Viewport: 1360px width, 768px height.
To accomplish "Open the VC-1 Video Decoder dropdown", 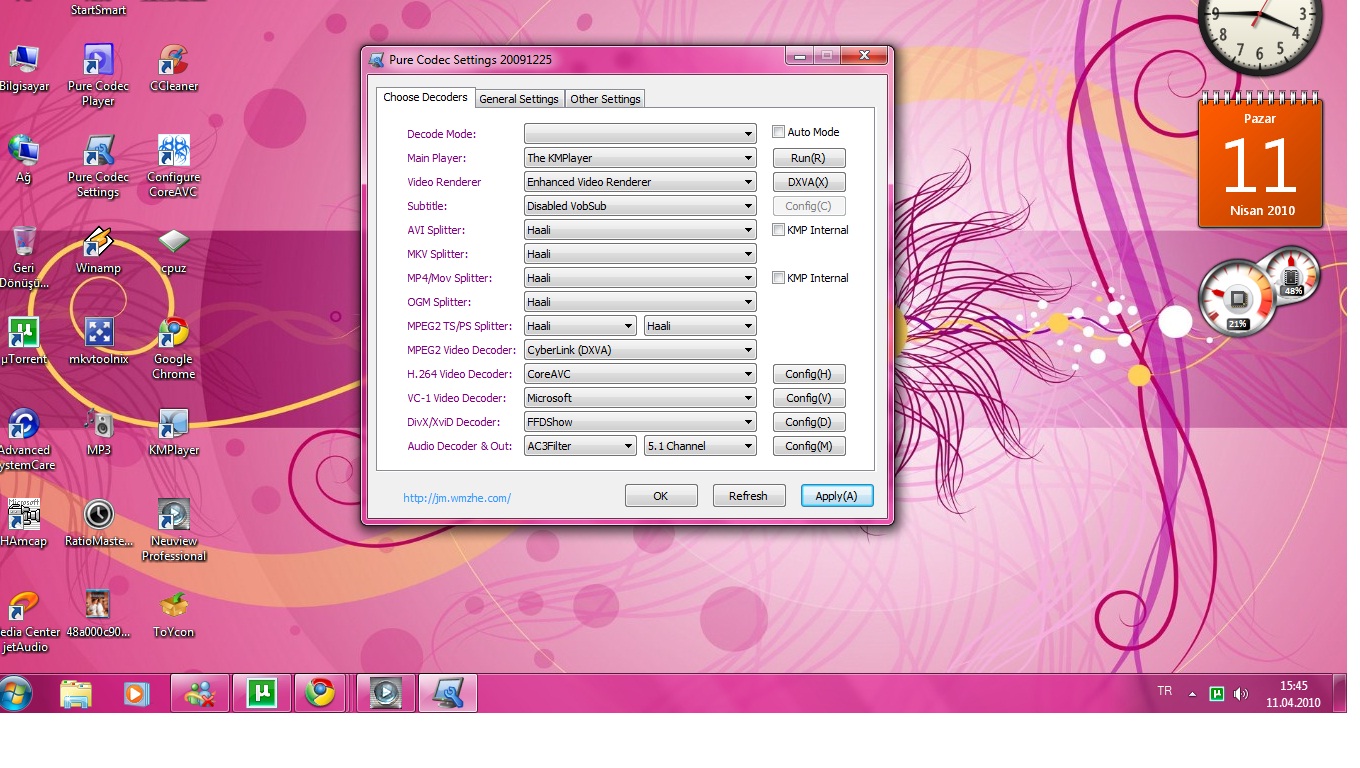I will pos(640,398).
